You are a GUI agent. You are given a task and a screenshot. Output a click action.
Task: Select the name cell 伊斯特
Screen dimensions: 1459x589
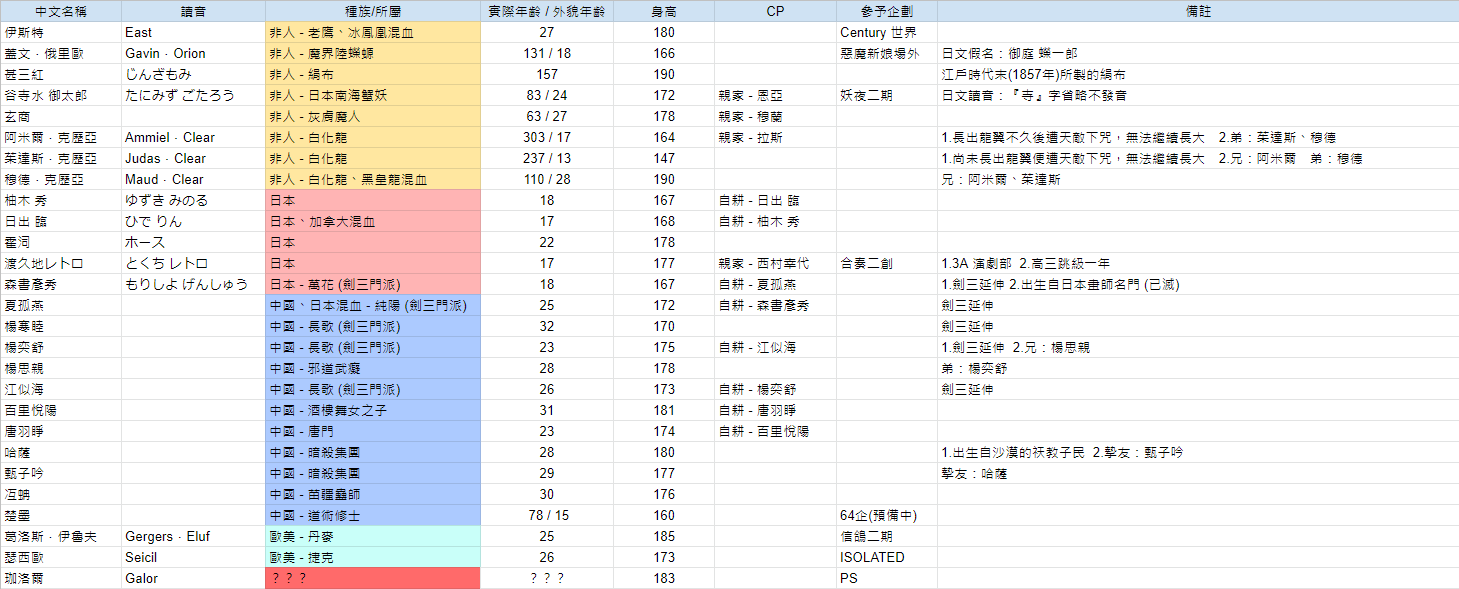point(61,33)
